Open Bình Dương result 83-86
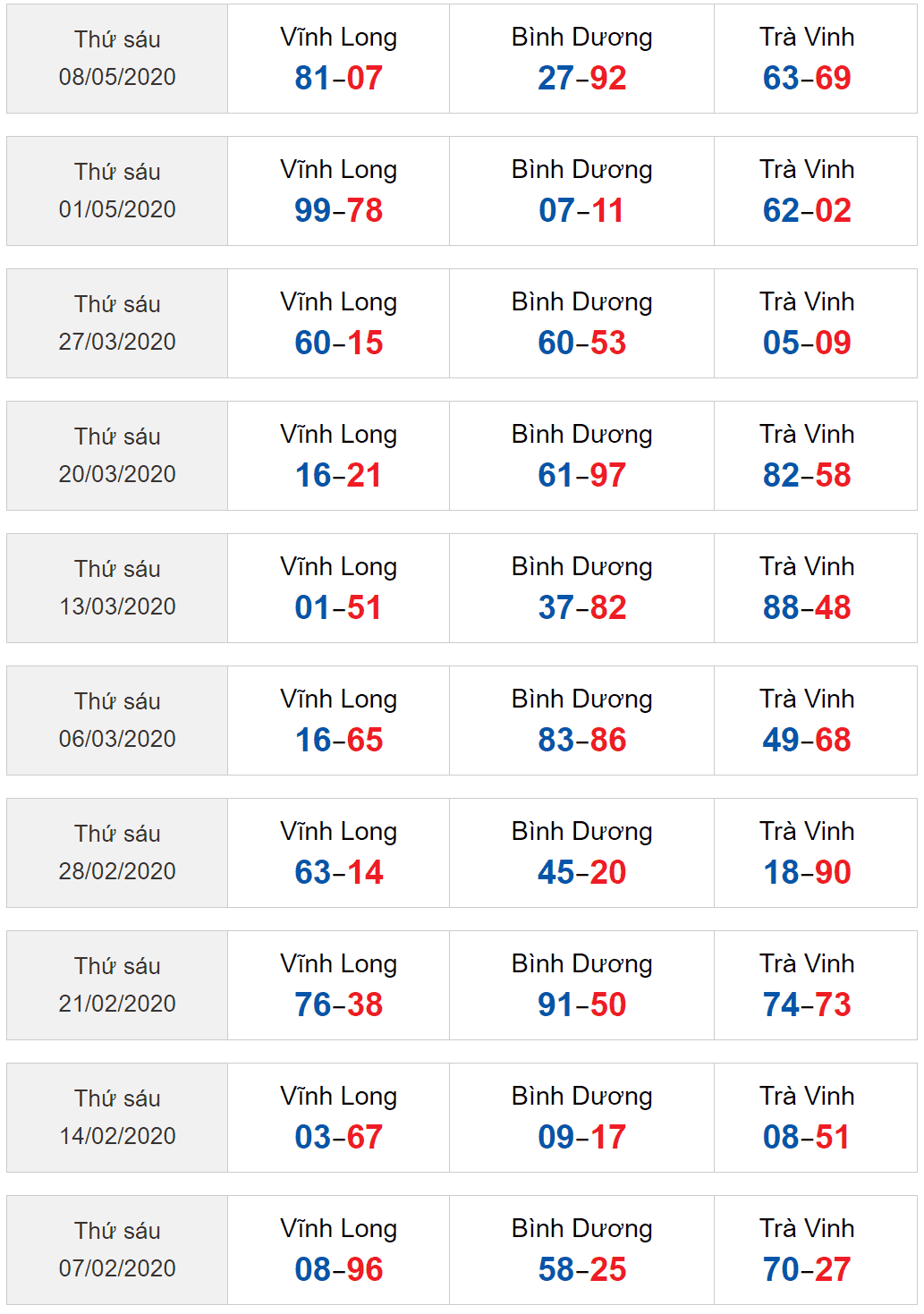This screenshot has width=924, height=1314. tap(582, 740)
